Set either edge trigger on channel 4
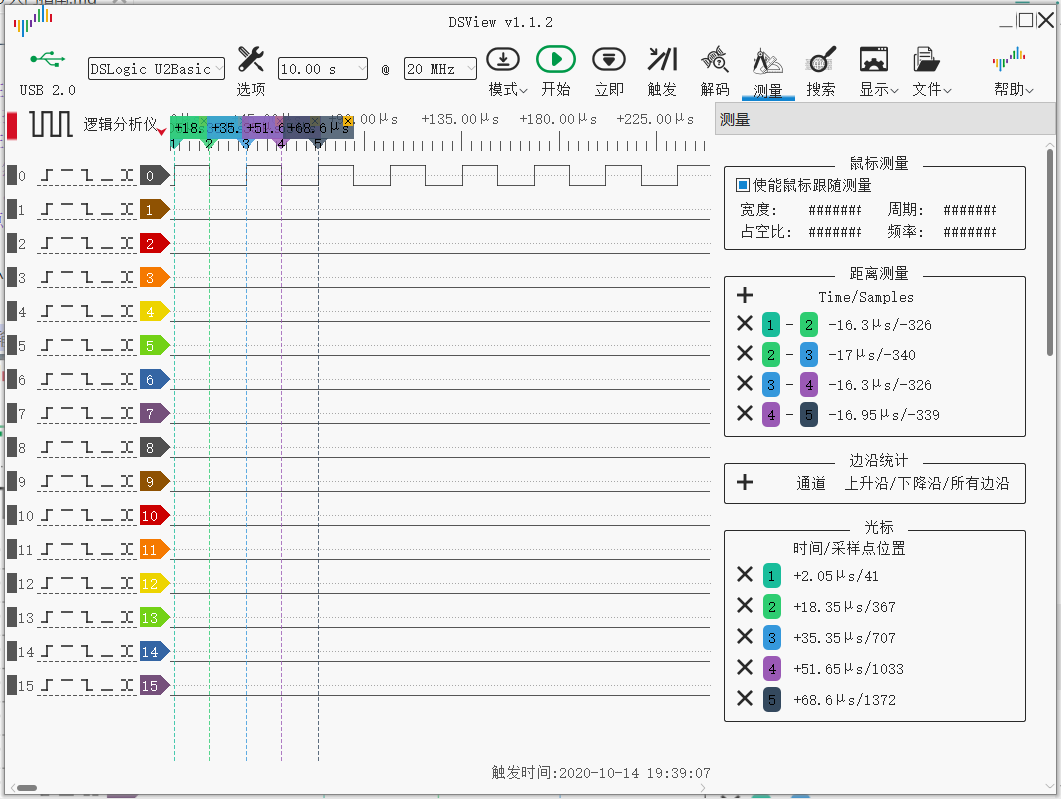1061x799 pixels. (x=127, y=311)
